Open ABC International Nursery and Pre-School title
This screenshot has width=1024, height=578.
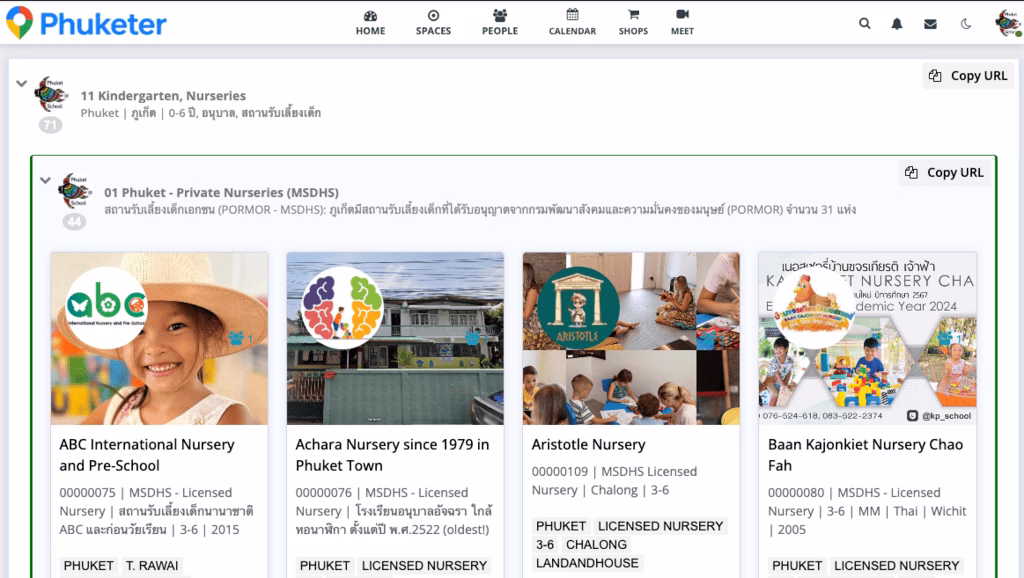coord(147,455)
